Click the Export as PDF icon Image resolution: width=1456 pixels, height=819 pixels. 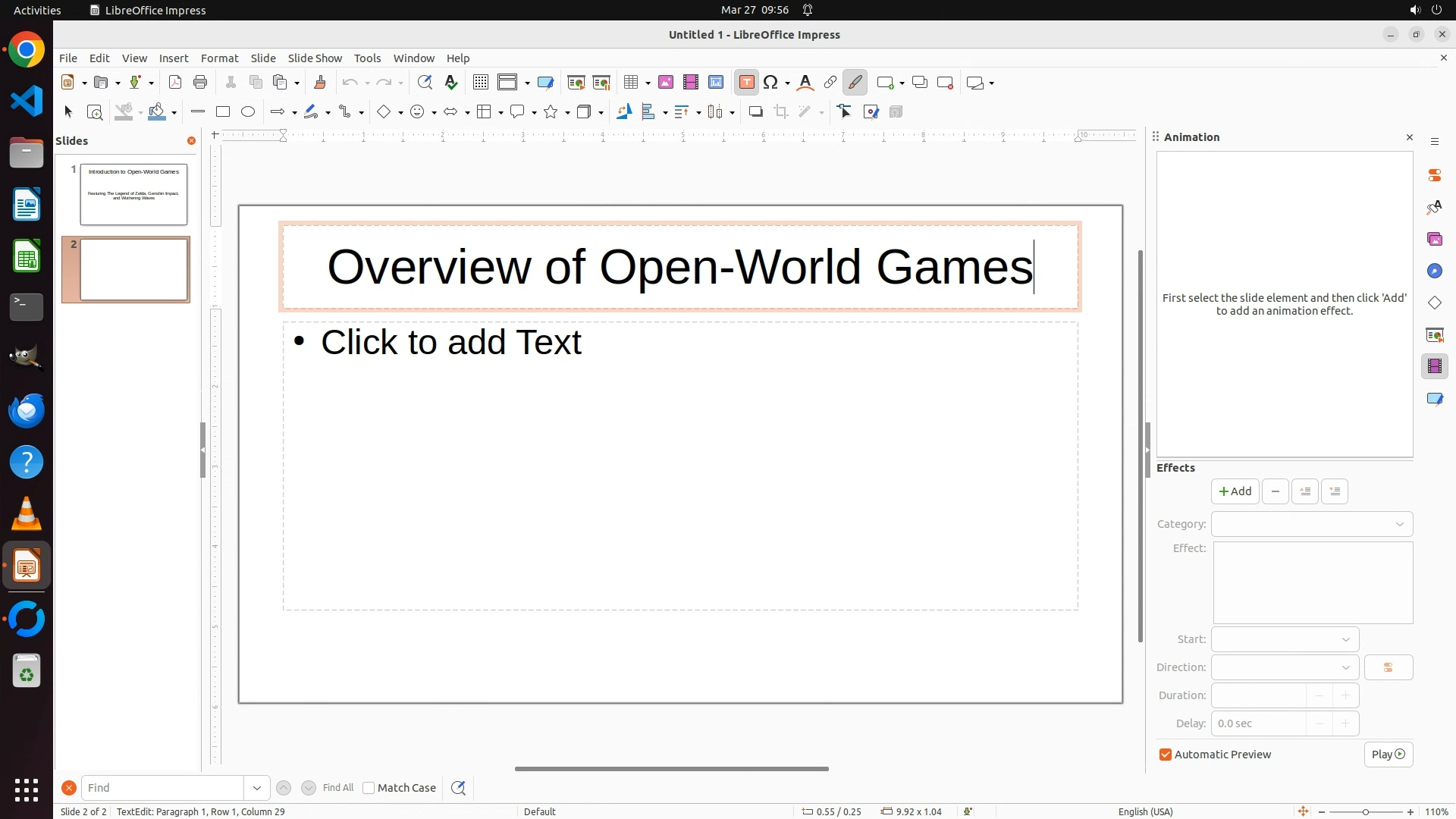pyautogui.click(x=175, y=83)
